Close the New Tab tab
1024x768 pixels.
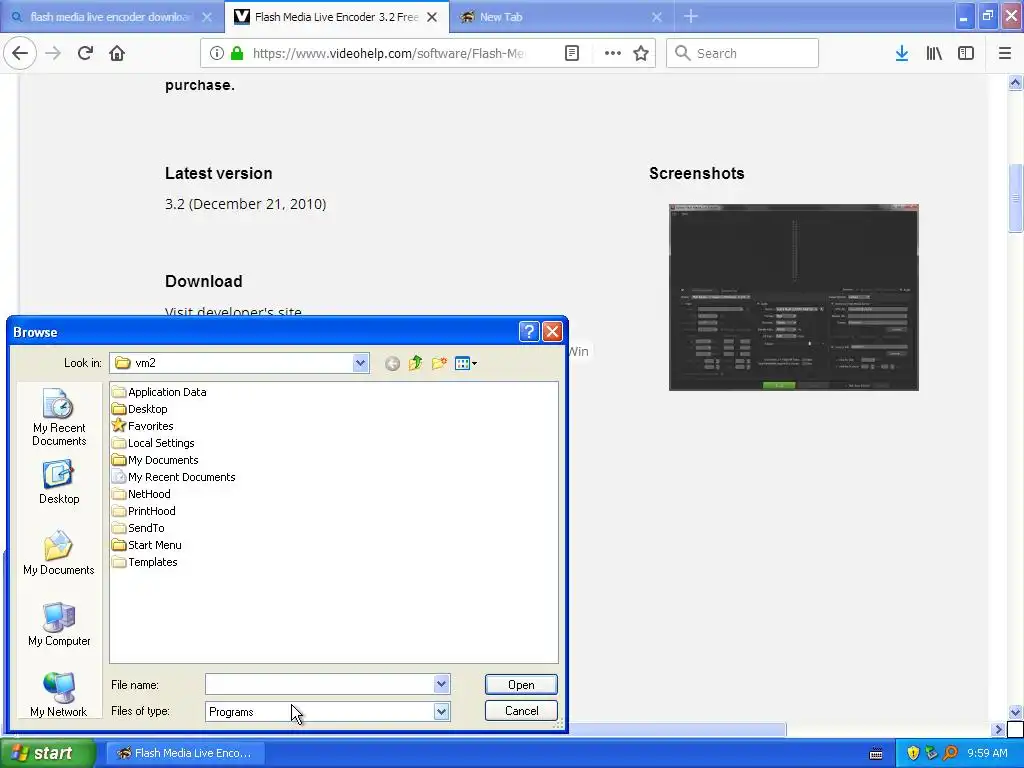(657, 17)
